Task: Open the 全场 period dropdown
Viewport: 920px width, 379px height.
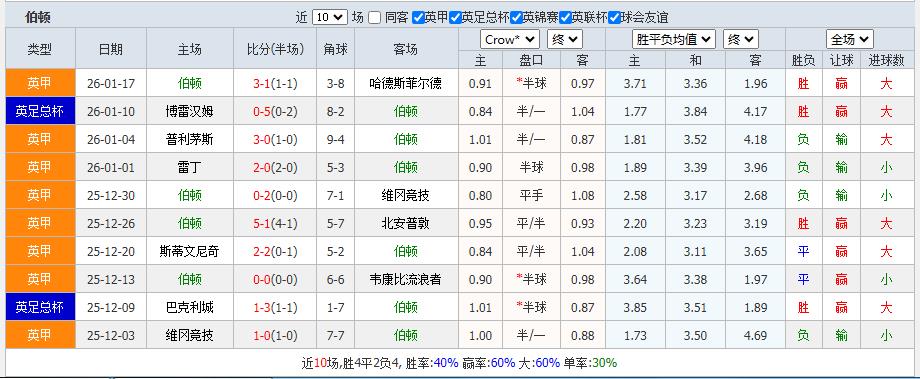Action: coord(850,39)
